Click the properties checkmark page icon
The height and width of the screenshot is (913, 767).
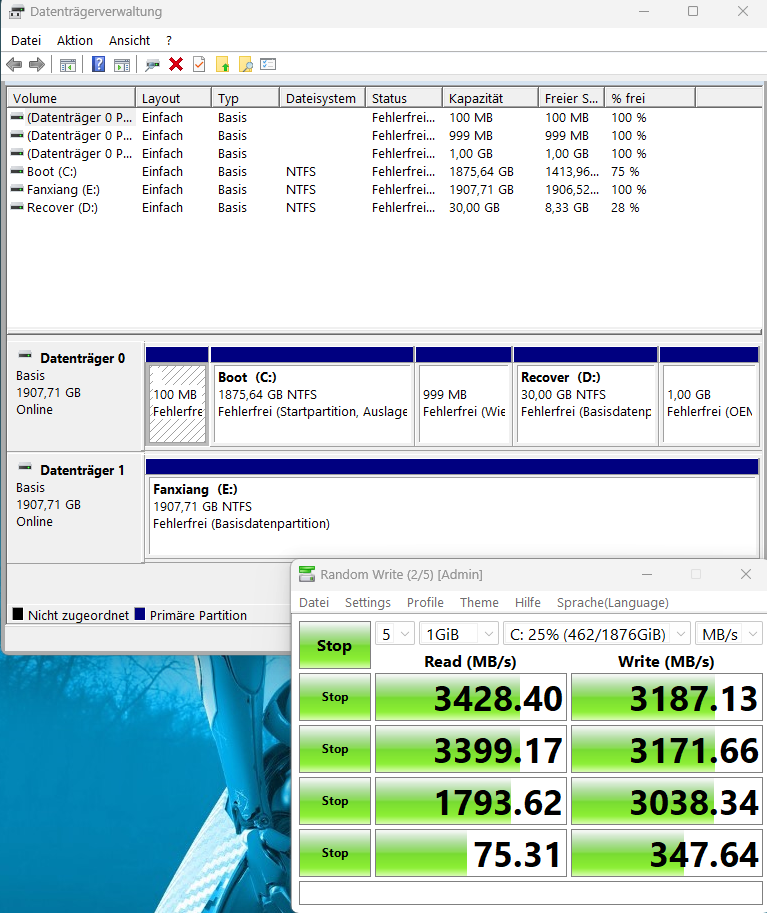pos(199,65)
